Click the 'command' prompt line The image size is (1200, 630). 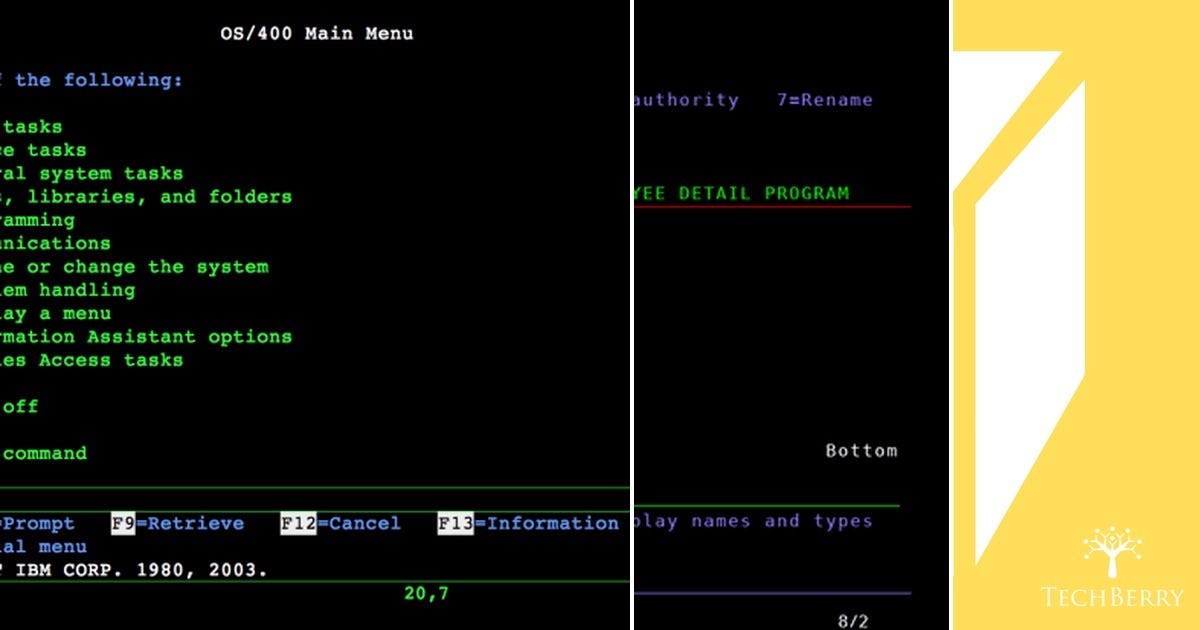click(x=45, y=453)
